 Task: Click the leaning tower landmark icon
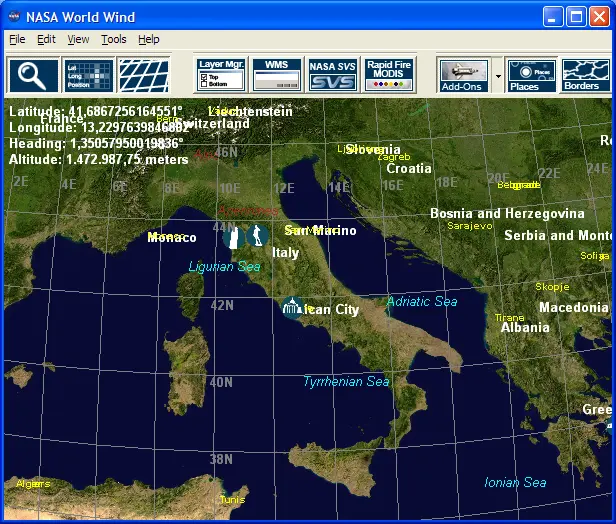[x=233, y=237]
